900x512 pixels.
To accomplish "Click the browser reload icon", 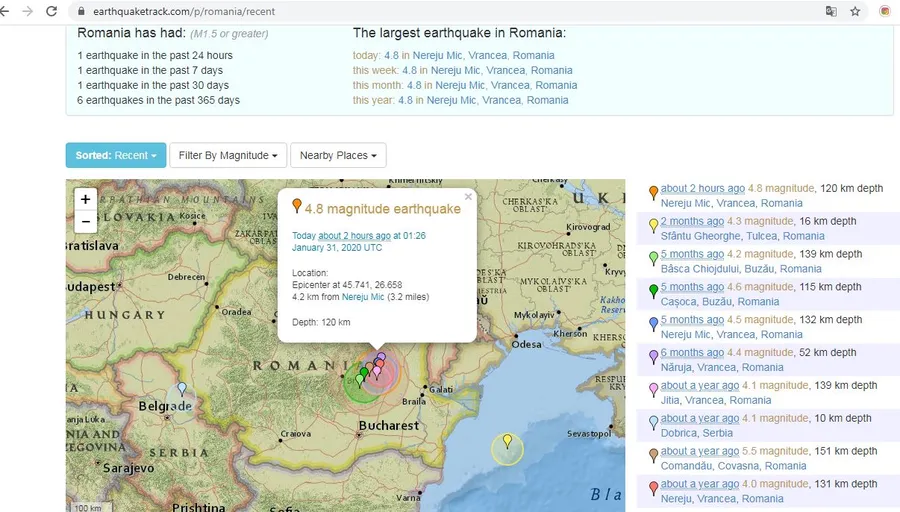I will [51, 11].
